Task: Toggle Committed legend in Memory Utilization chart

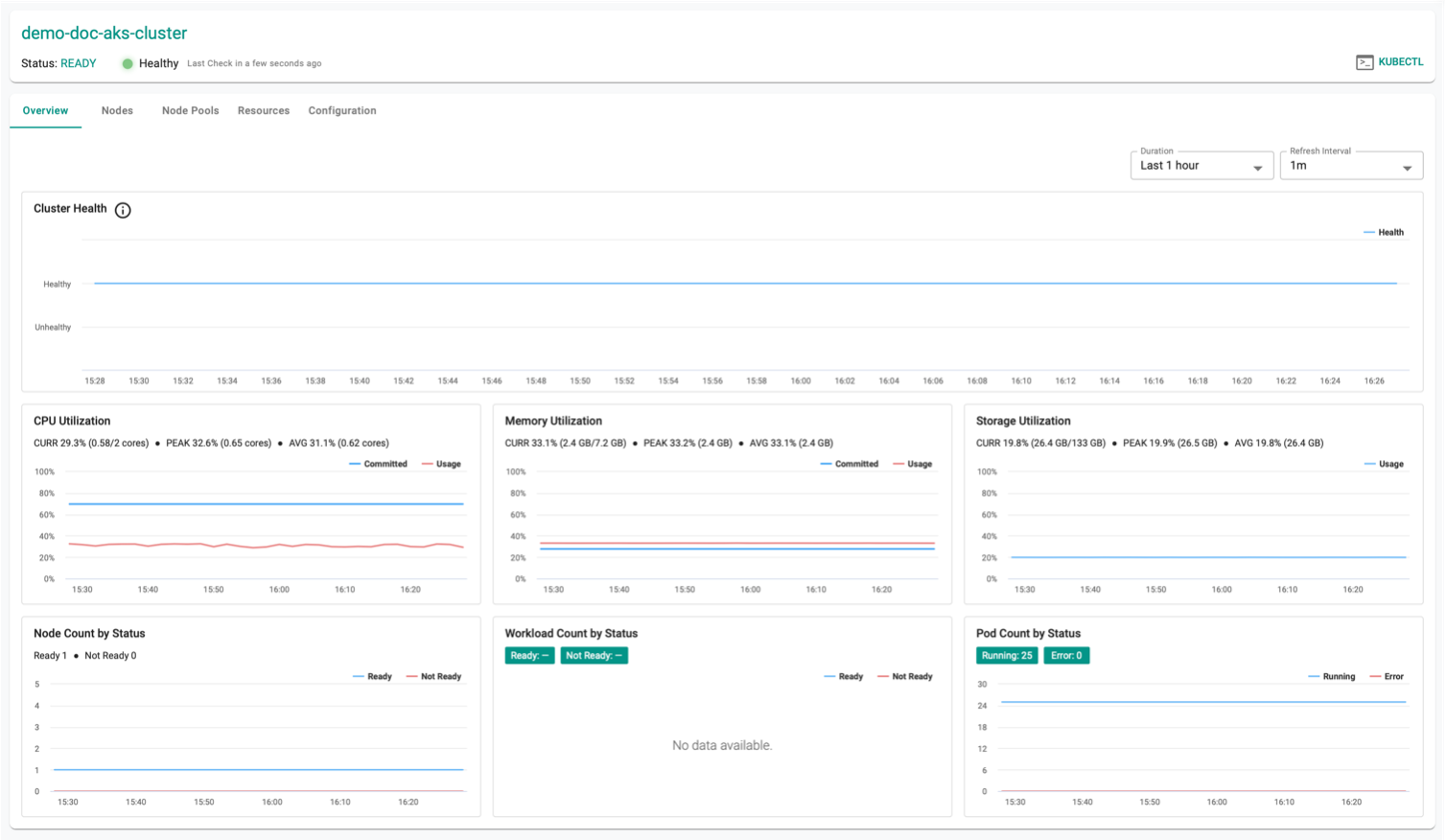Action: click(850, 464)
